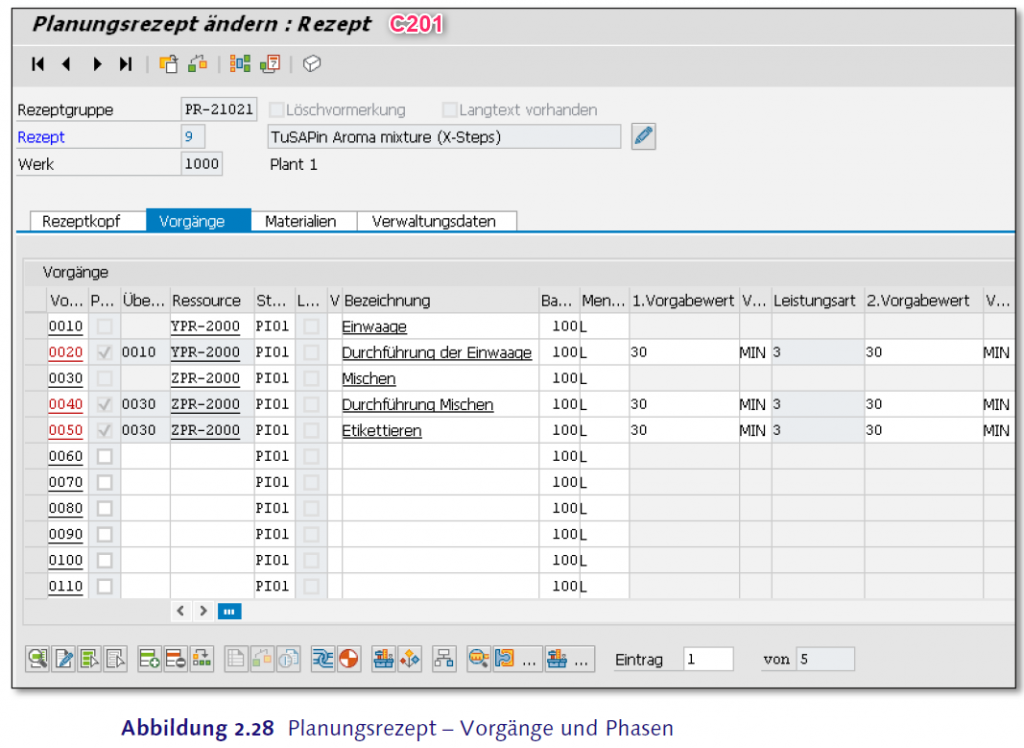Click the insert row icon with green plus
The image size is (1024, 748).
click(x=150, y=658)
